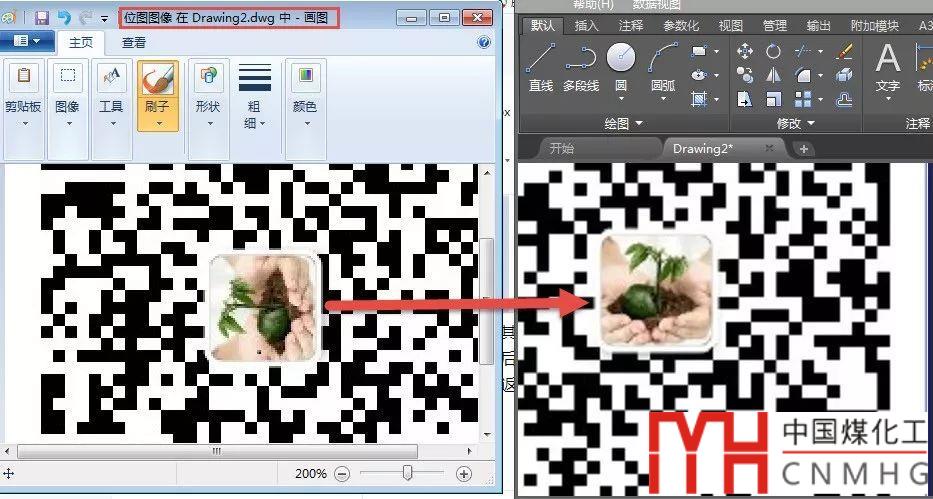This screenshot has width=933, height=499.
Task: Select the rectangle tool in AutoCAD's draw panel
Action: tap(699, 52)
